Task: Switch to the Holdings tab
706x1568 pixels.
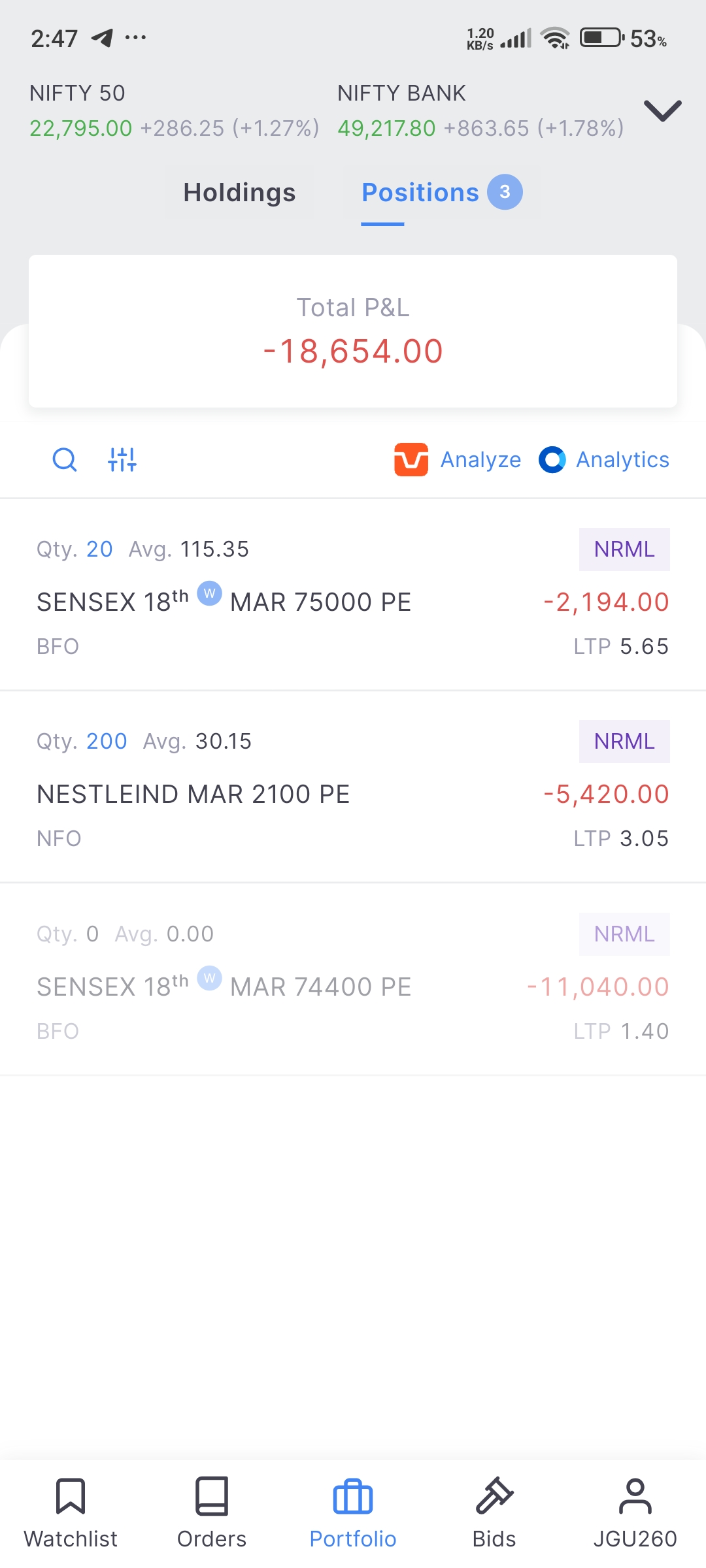Action: (240, 193)
